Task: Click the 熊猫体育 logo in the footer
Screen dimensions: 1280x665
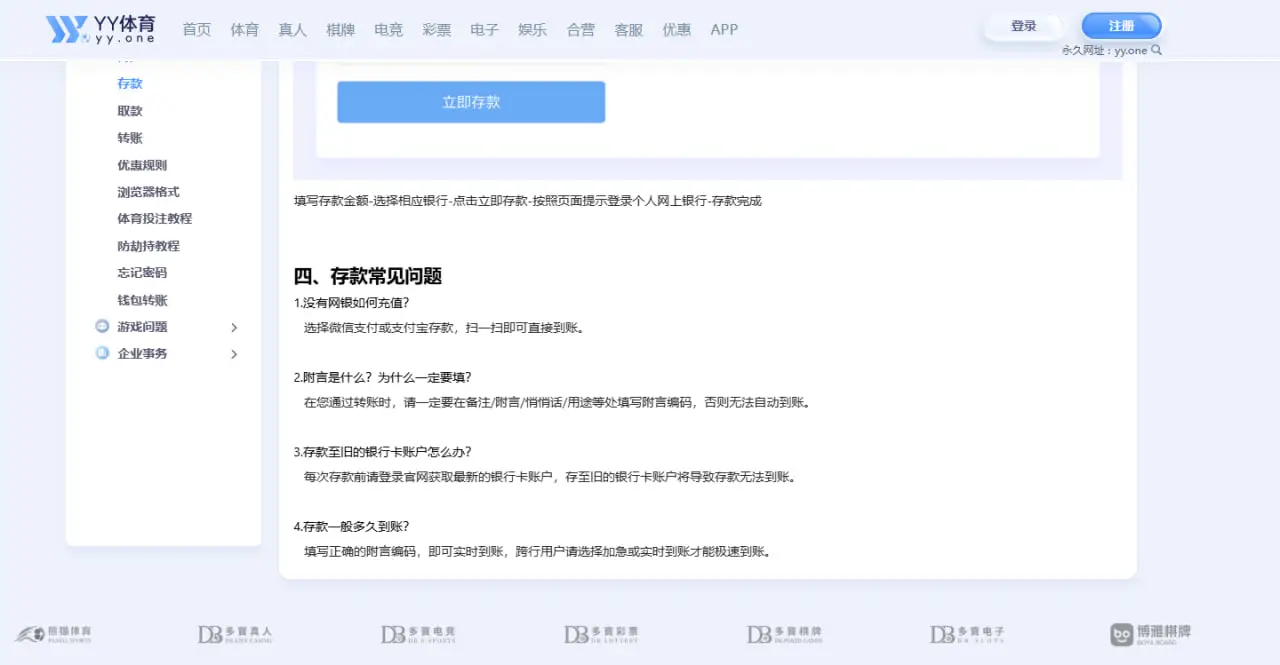Action: [55, 633]
